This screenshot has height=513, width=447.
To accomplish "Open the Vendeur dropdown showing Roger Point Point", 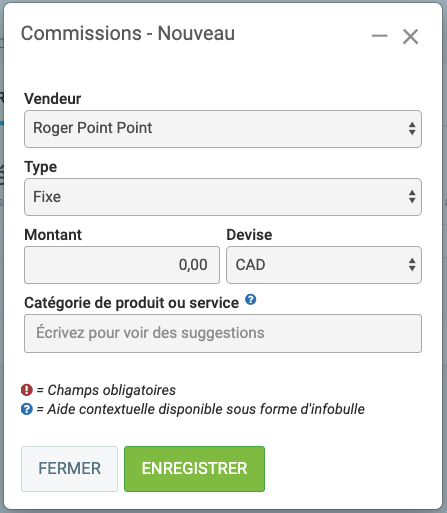I will tap(223, 129).
